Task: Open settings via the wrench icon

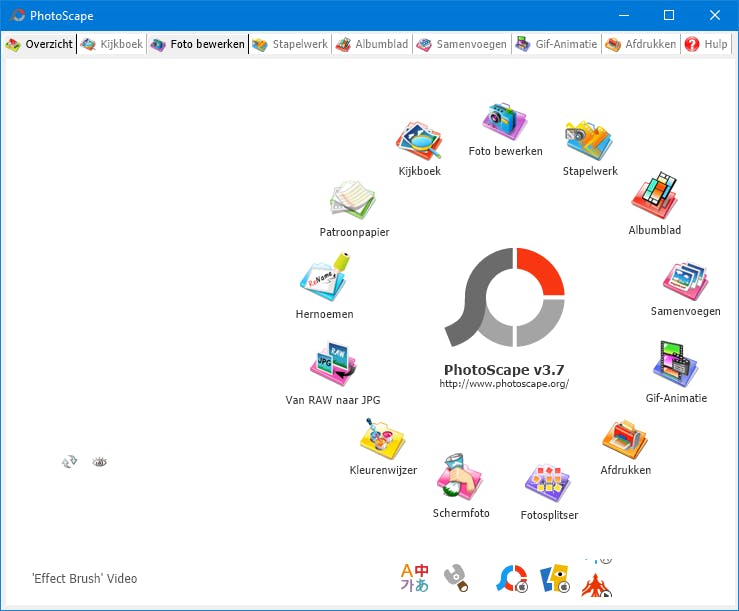Action: click(456, 578)
